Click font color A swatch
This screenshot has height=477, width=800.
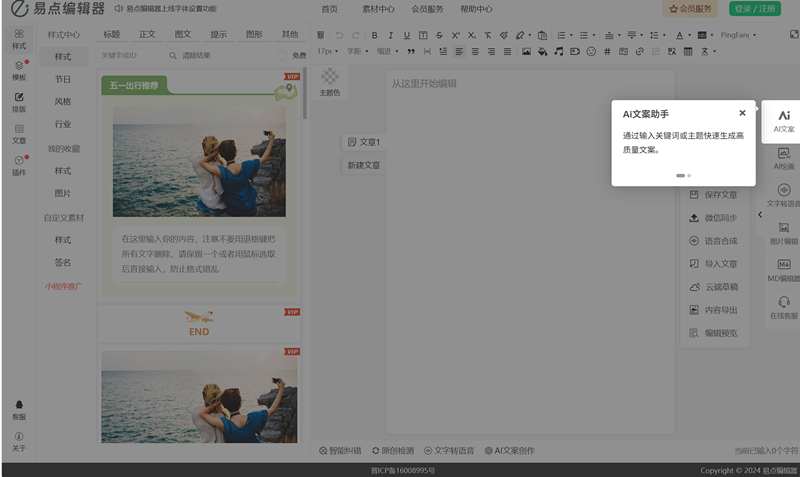(679, 35)
